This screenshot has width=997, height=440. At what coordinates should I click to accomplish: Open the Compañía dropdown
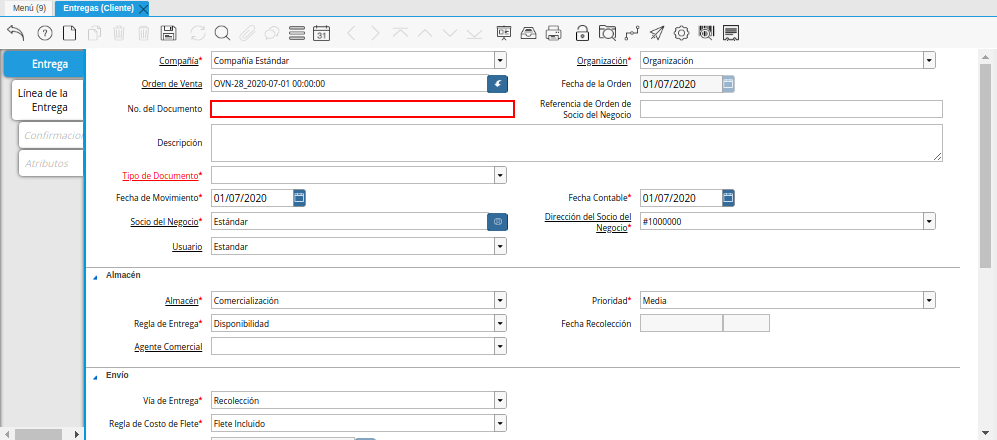pyautogui.click(x=500, y=60)
